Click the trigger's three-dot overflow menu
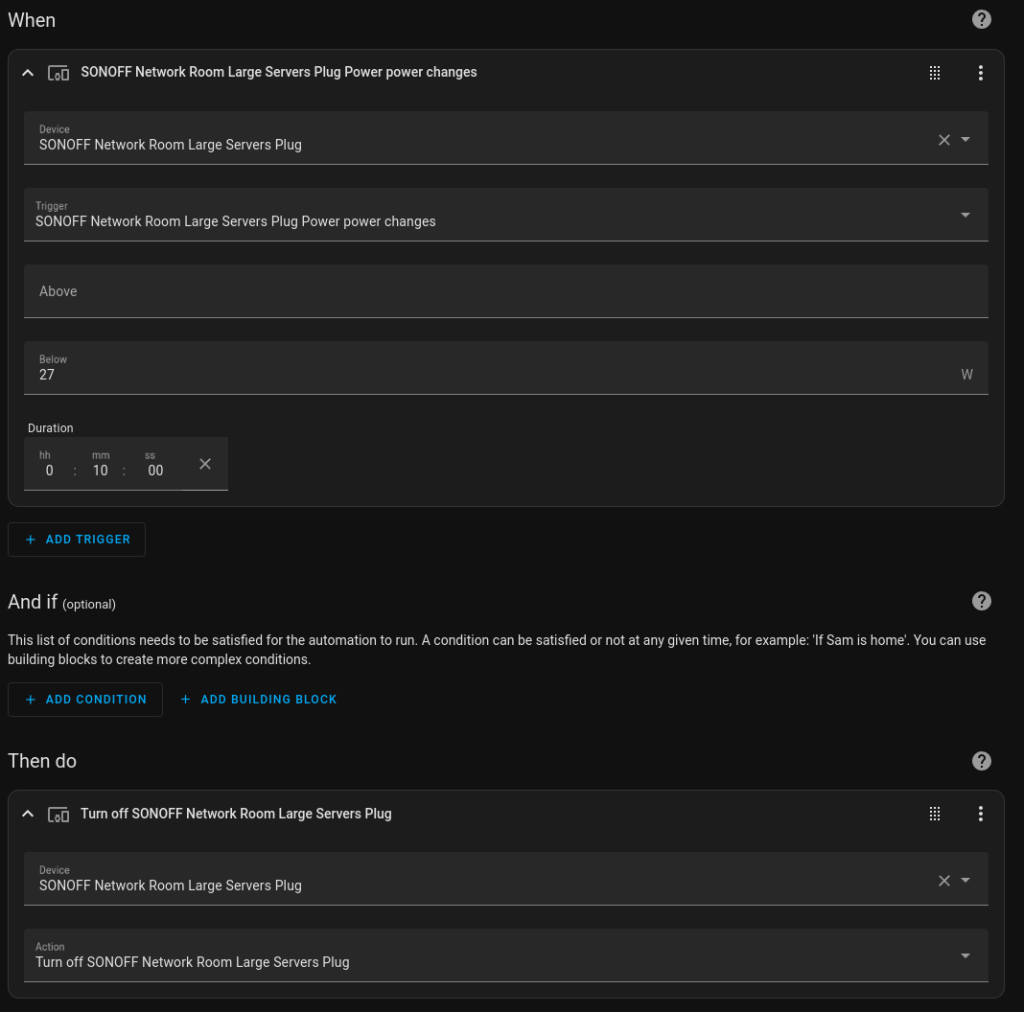 [x=981, y=72]
